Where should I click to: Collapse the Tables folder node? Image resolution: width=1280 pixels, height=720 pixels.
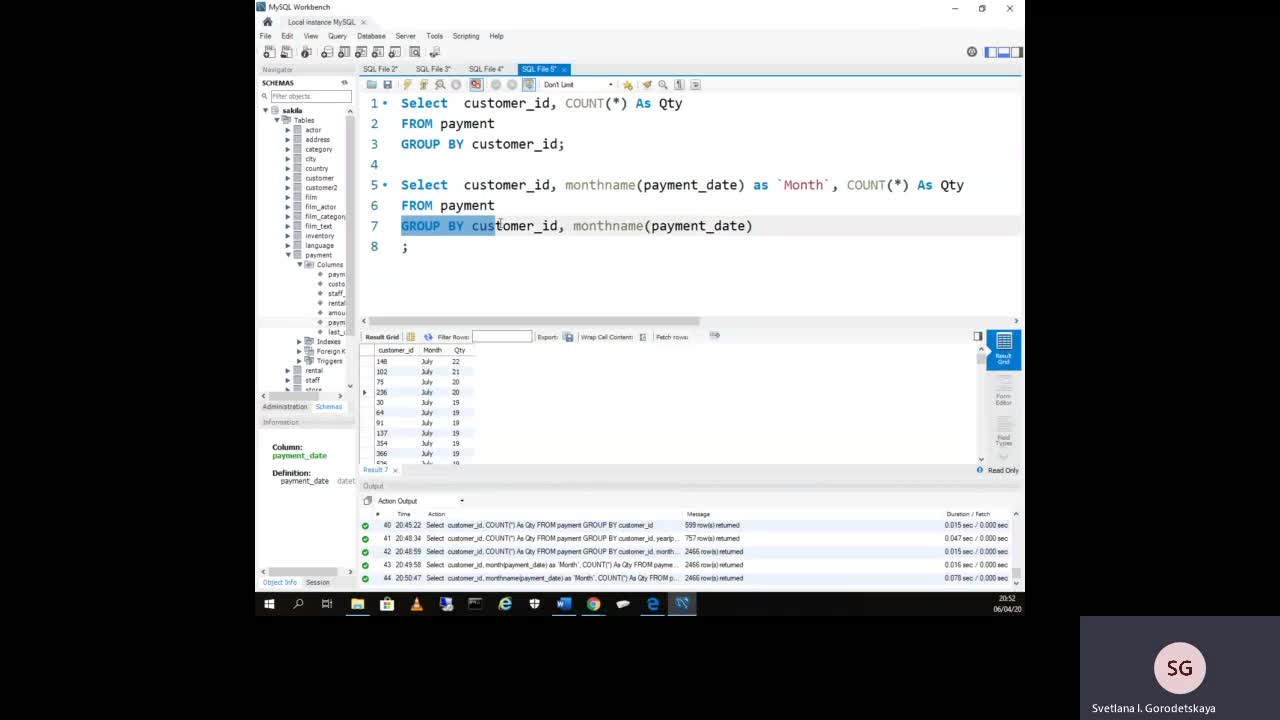click(x=277, y=120)
